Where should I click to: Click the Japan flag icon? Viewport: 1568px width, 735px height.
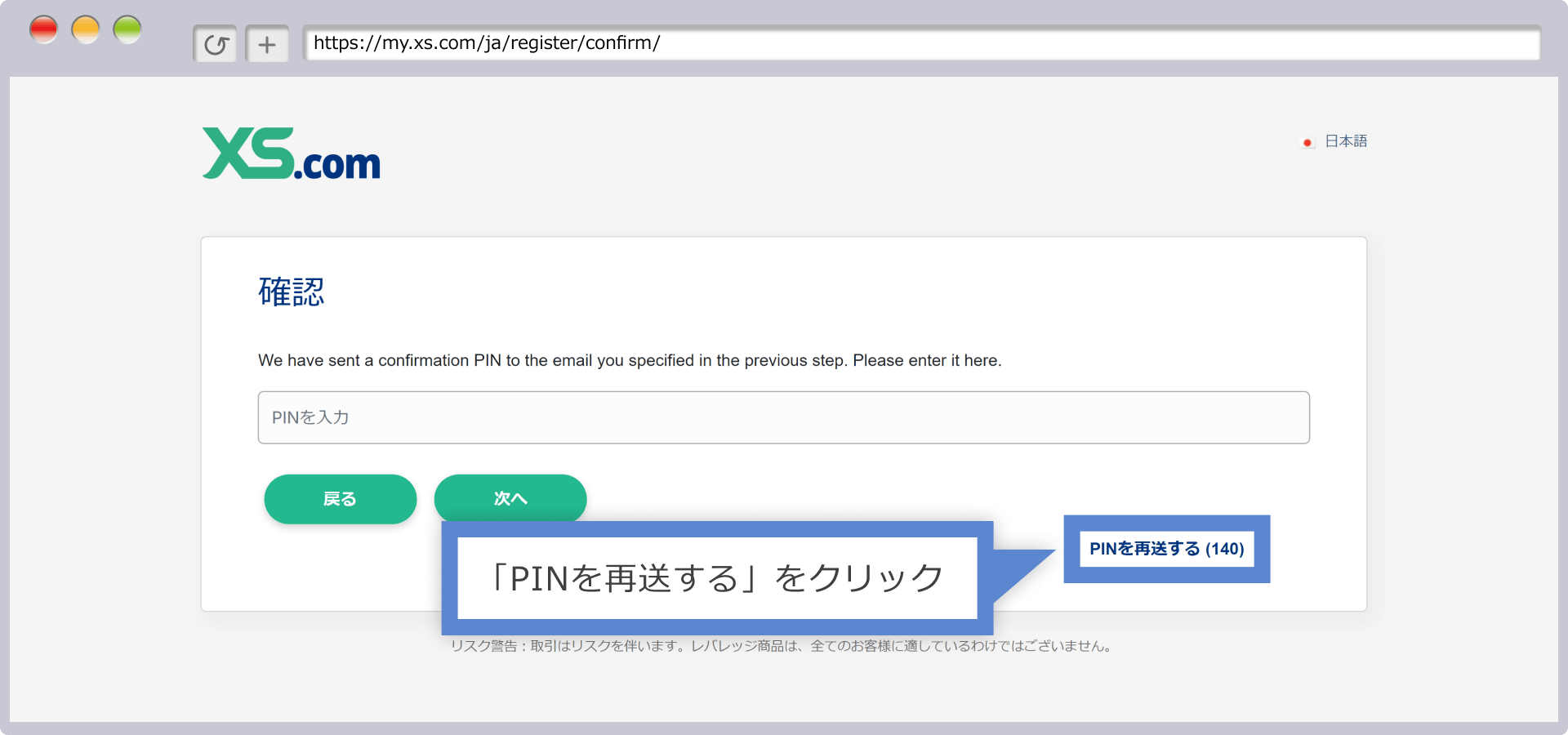click(x=1307, y=142)
